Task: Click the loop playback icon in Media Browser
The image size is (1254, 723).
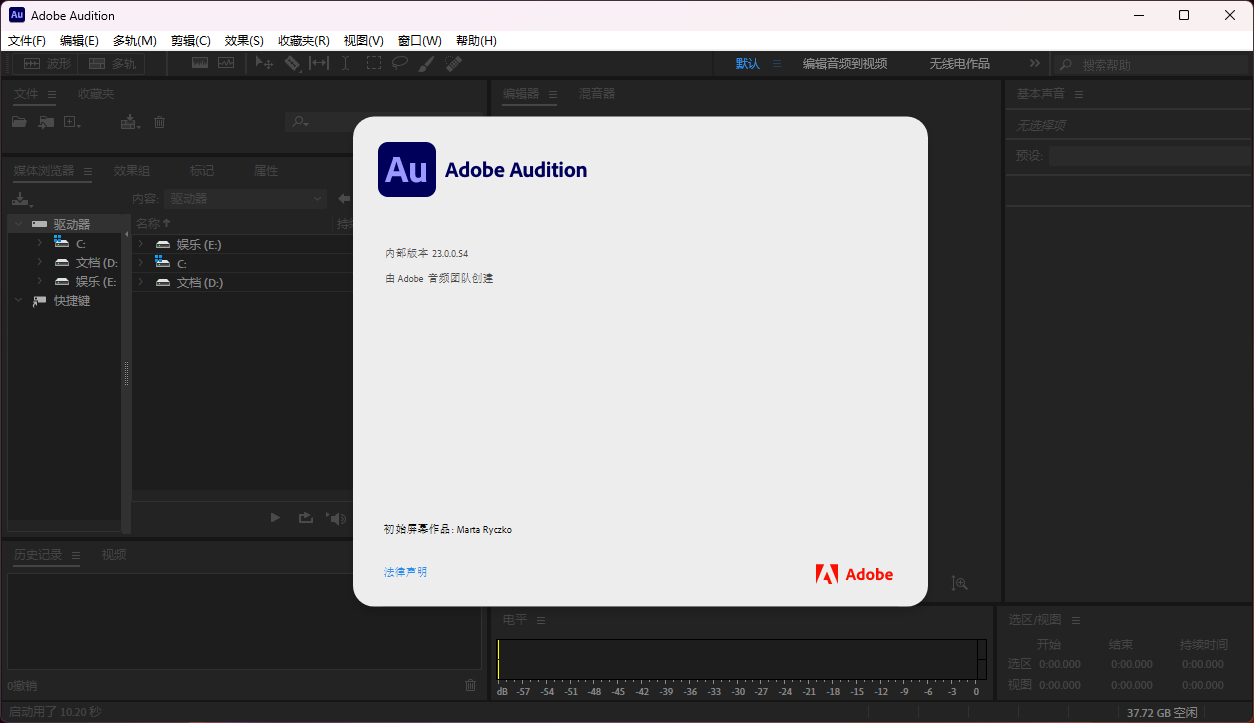Action: [x=306, y=518]
